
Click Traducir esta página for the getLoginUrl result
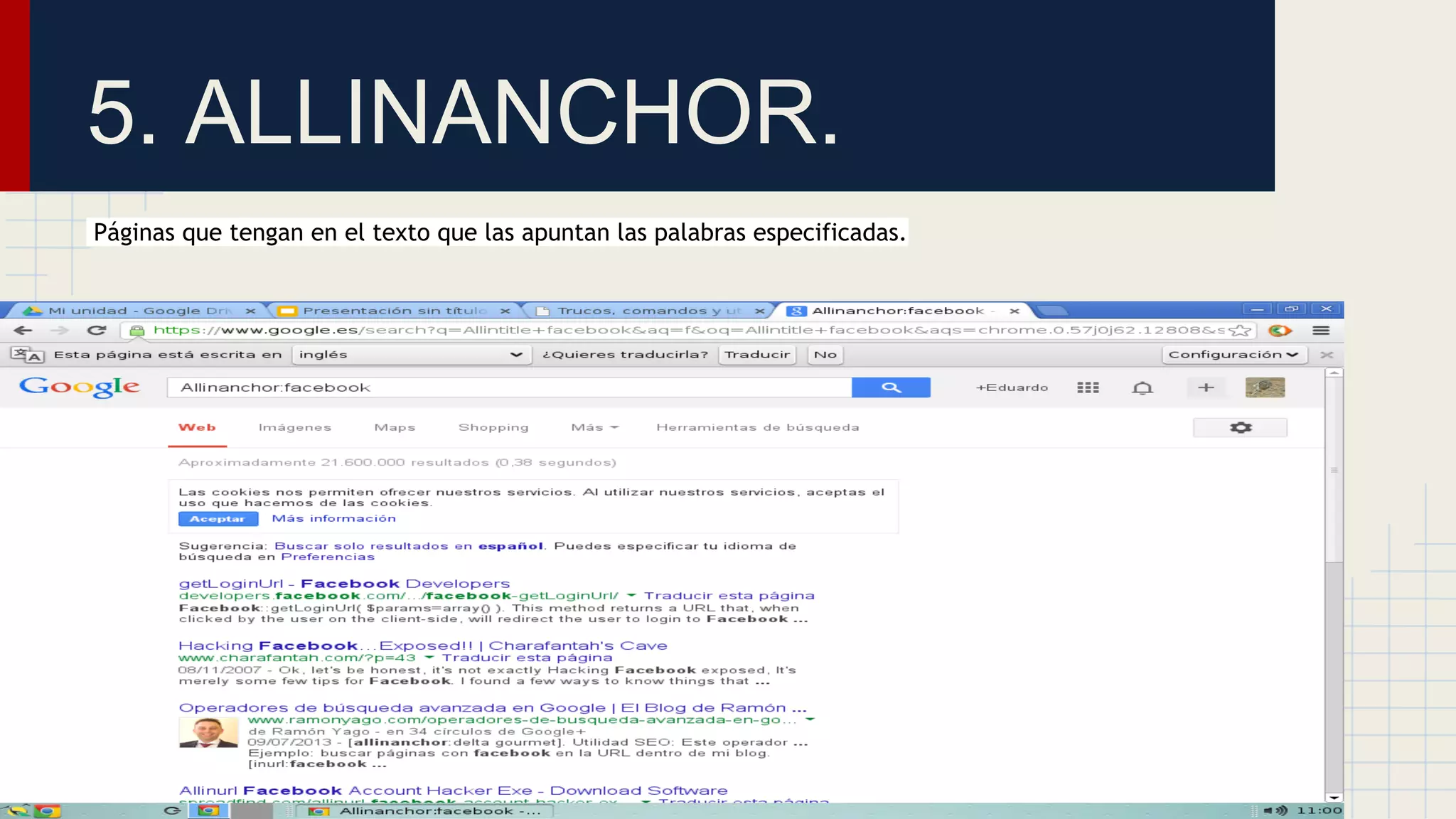point(729,596)
